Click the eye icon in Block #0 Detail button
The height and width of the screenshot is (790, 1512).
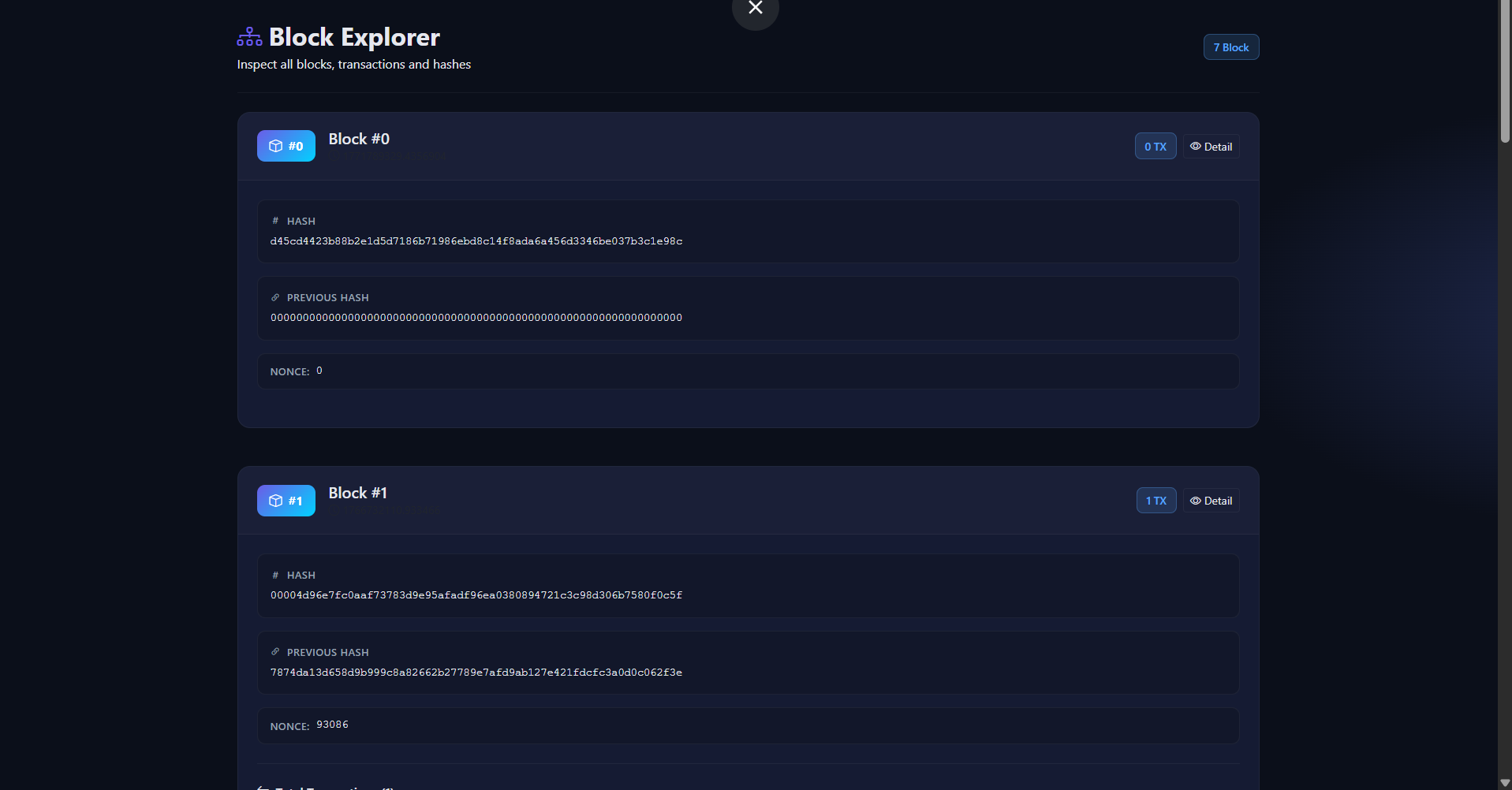[x=1195, y=146]
